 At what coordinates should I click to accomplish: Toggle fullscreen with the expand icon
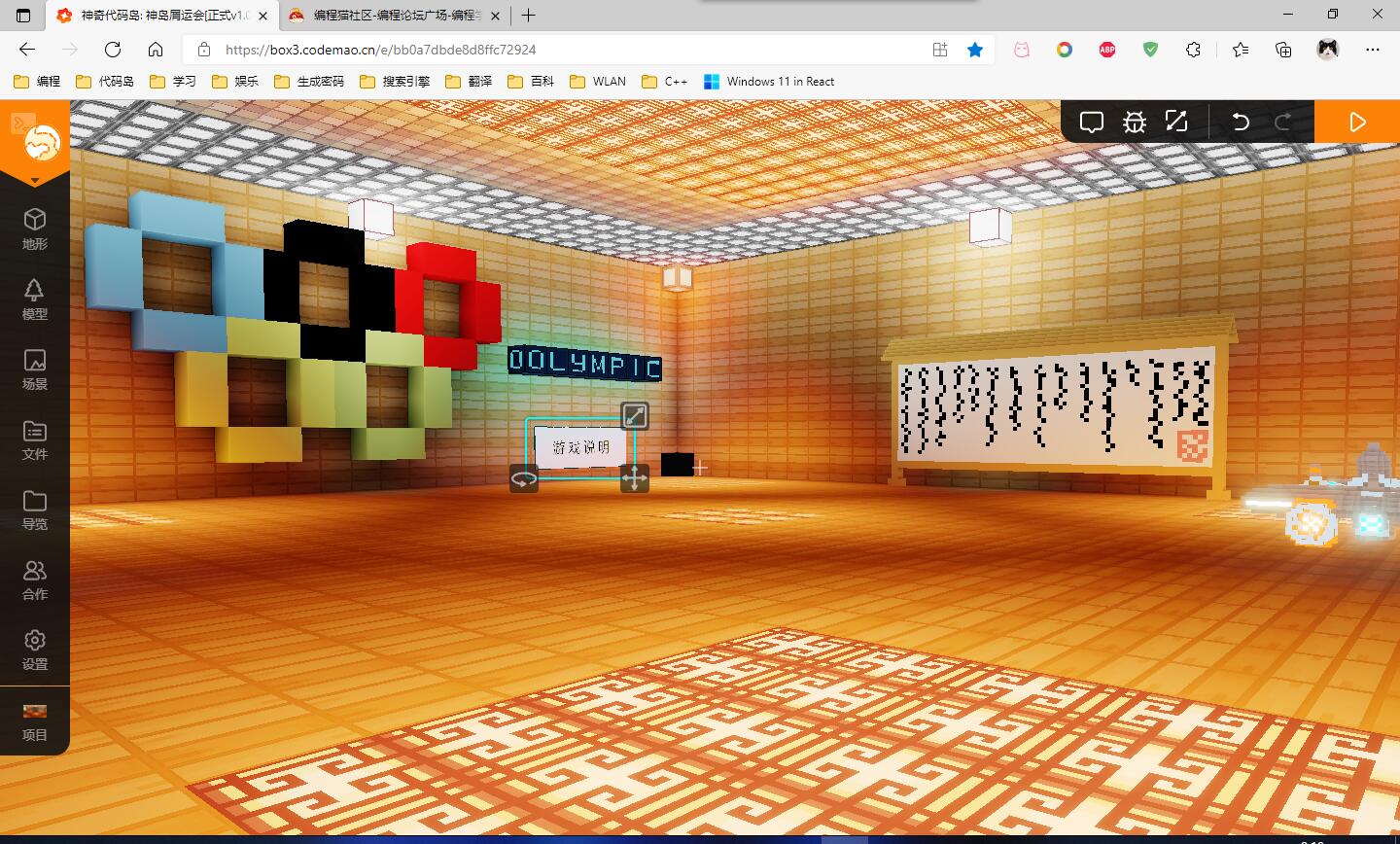1176,122
